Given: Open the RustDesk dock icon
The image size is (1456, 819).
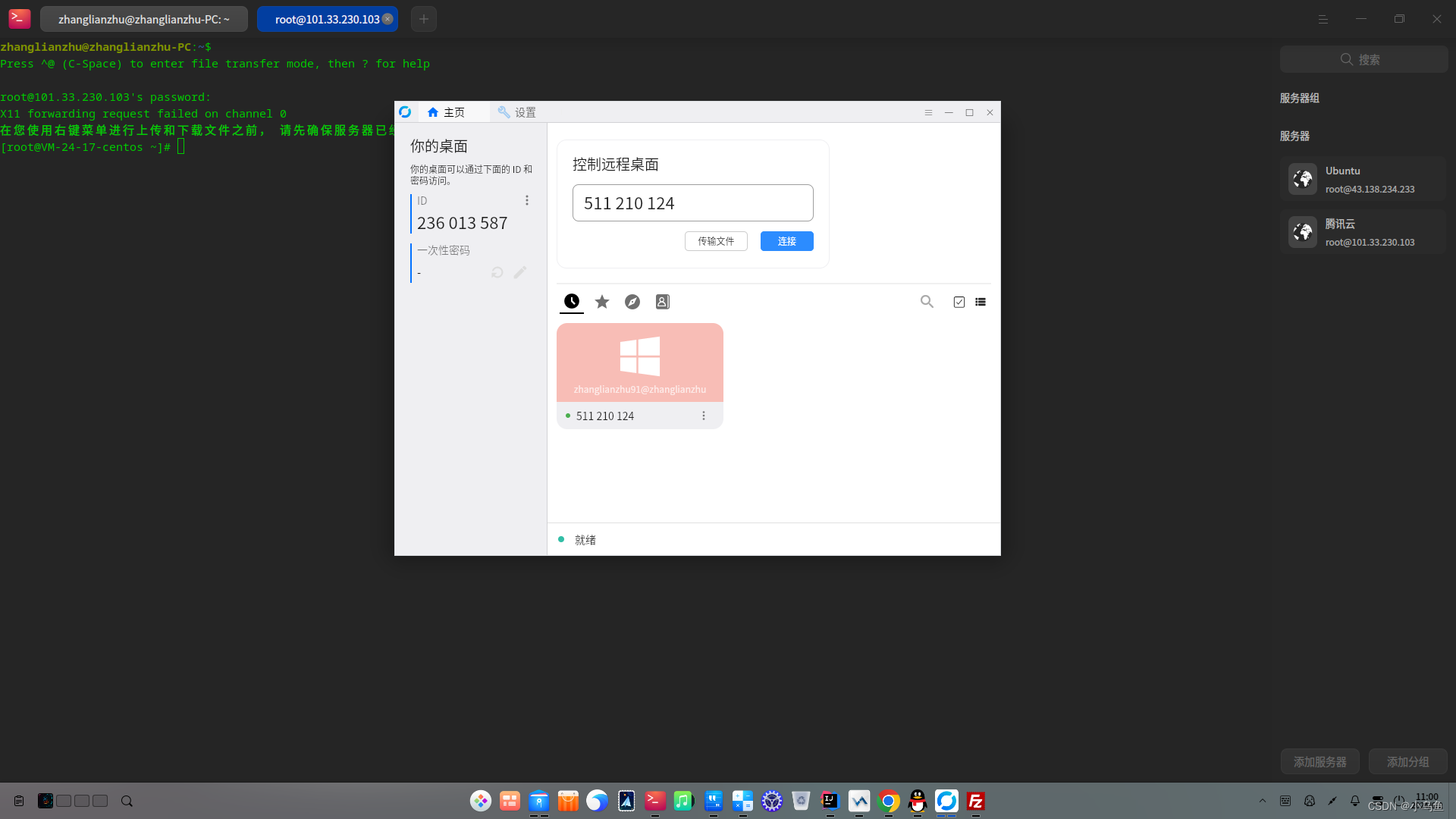Looking at the screenshot, I should [x=946, y=801].
